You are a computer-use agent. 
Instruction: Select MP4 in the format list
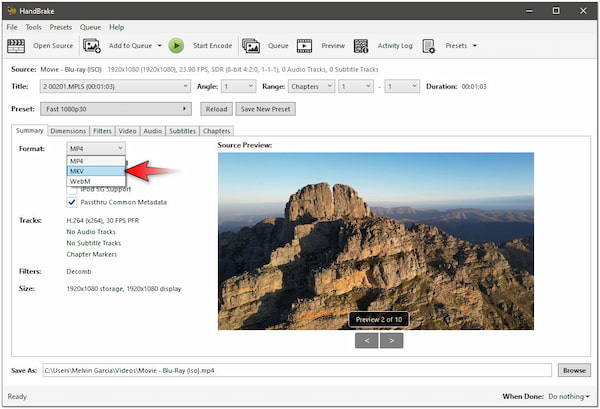point(96,161)
